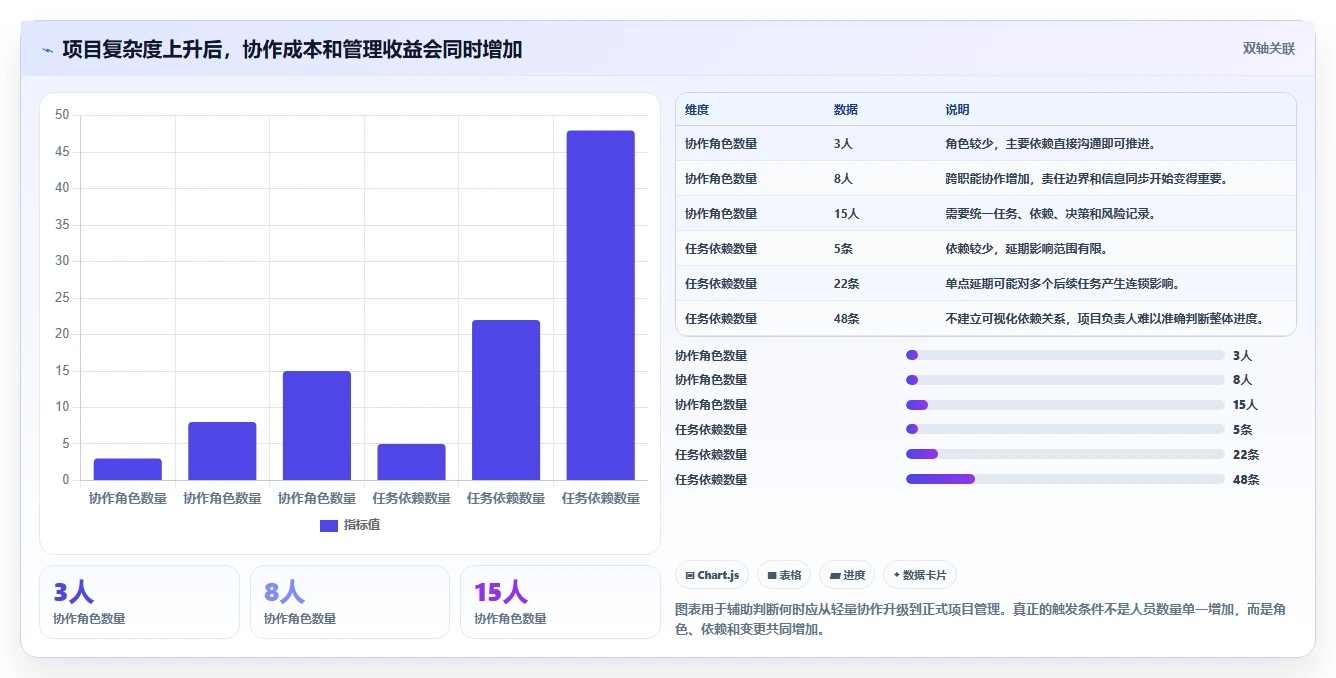Click the chart bar with value 5
The width and height of the screenshot is (1336, 678).
tap(411, 462)
